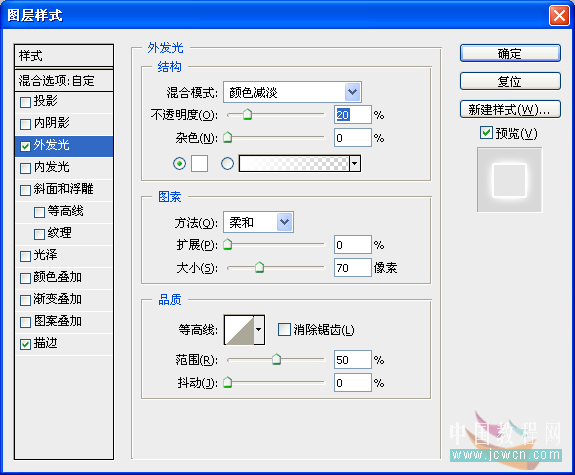Click the 不透明度 opacity input field
575x475 pixels.
[352, 115]
